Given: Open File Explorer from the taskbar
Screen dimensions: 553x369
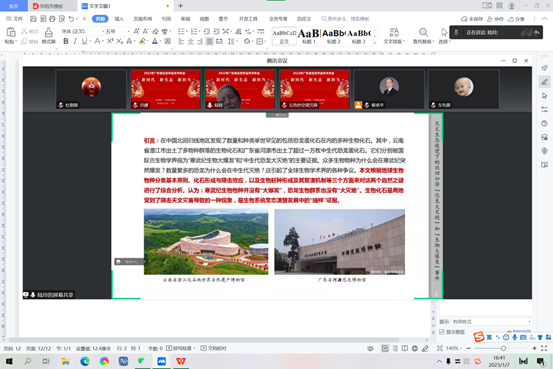Looking at the screenshot, I should (66, 361).
